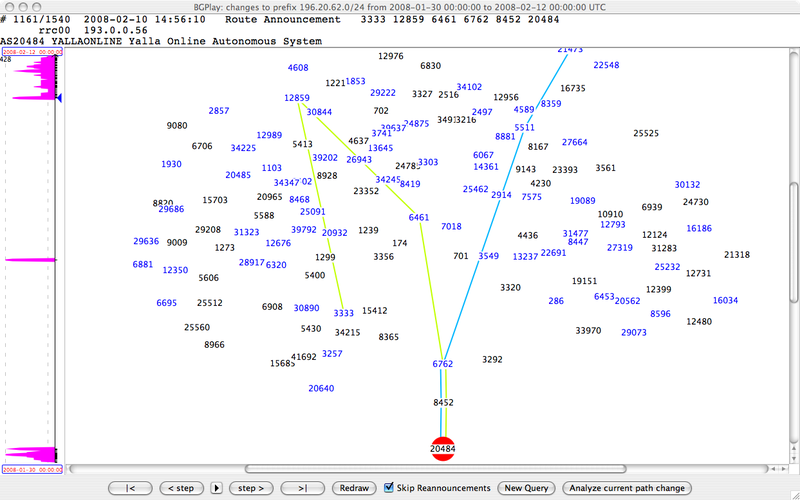Select node 6461 in the graph
Viewport: 800px width, 500px height.
pos(419,217)
